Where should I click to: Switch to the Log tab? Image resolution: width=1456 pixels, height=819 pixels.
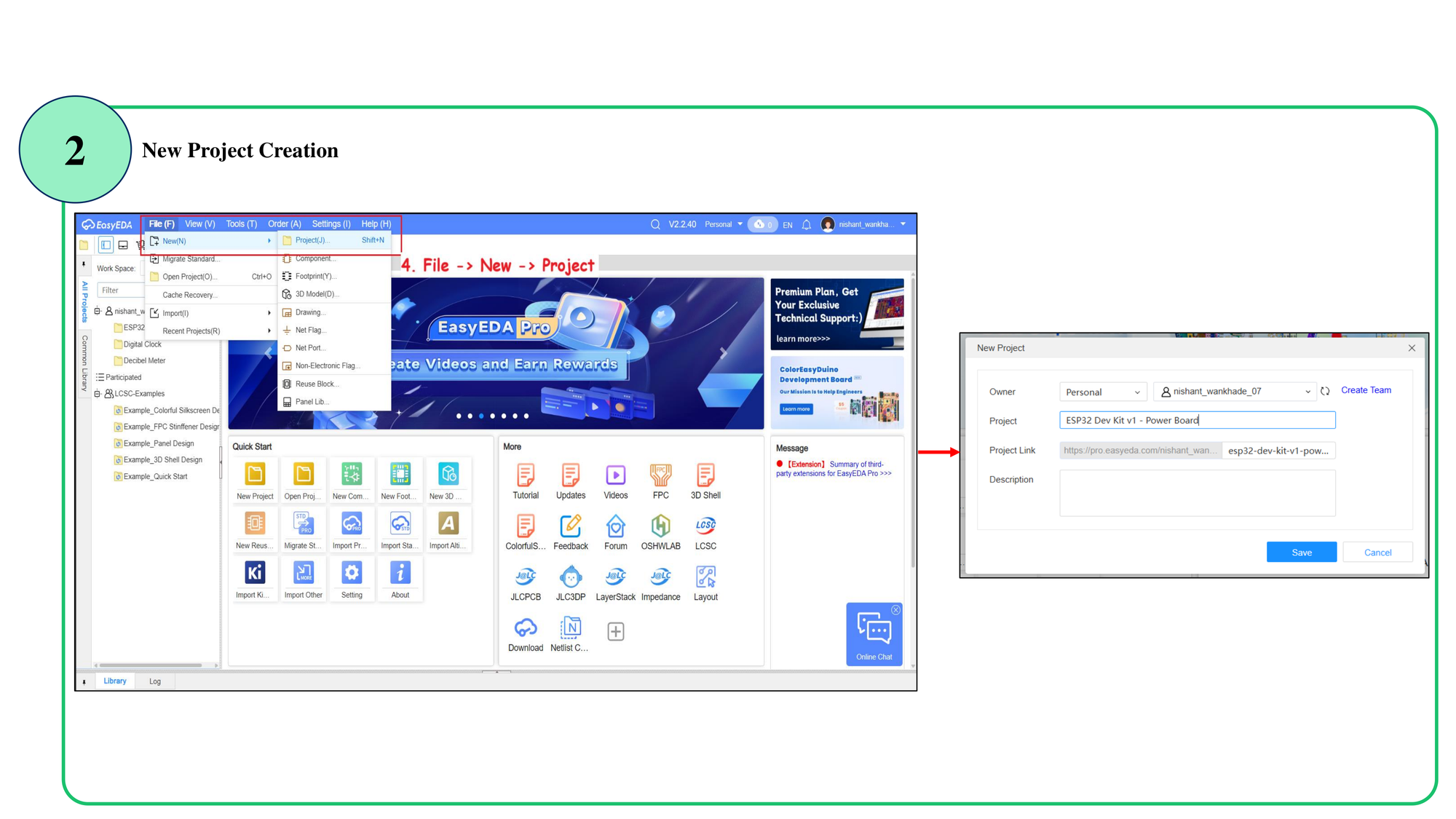[155, 682]
